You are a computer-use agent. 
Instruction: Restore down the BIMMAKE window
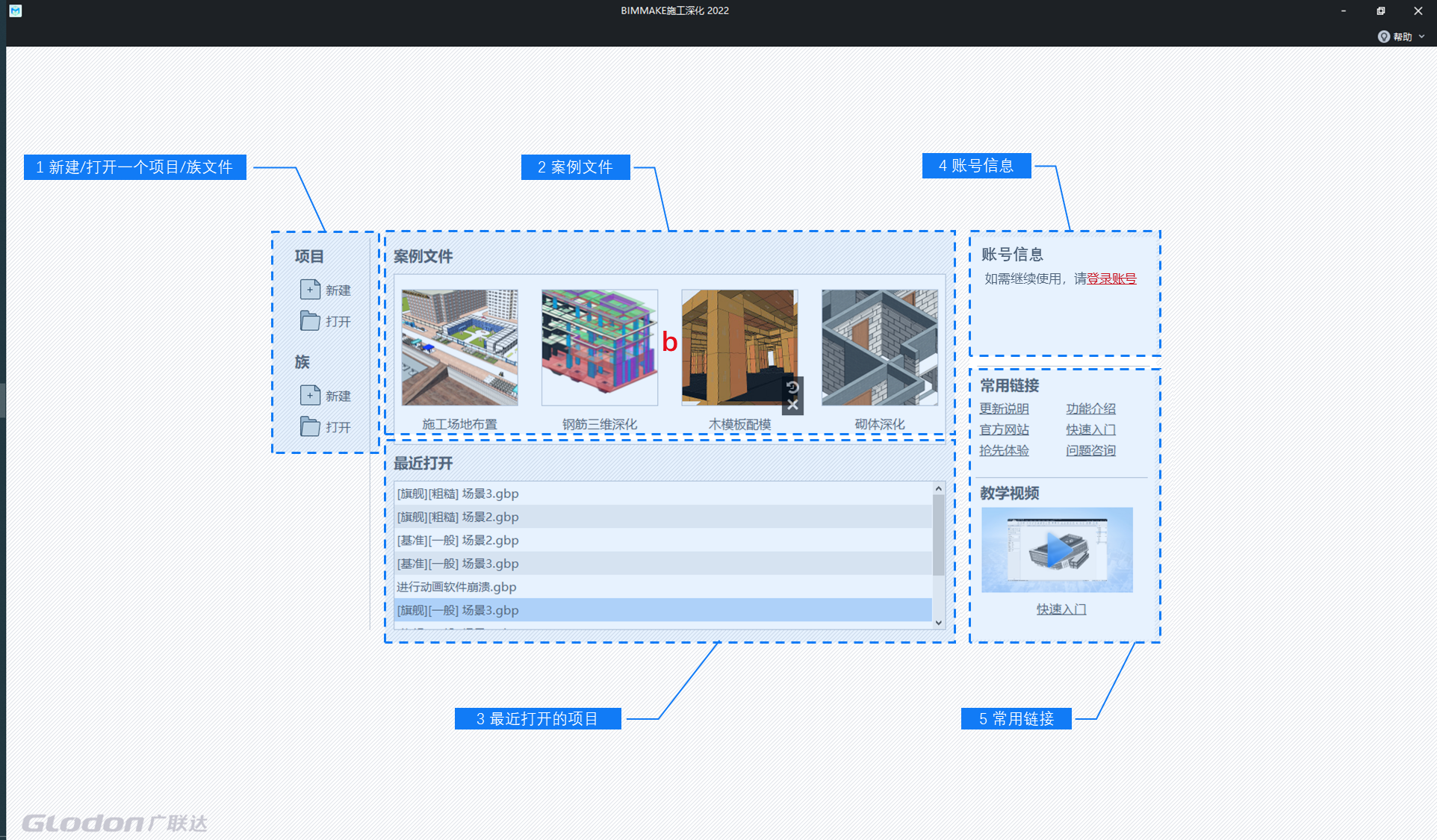click(x=1380, y=10)
